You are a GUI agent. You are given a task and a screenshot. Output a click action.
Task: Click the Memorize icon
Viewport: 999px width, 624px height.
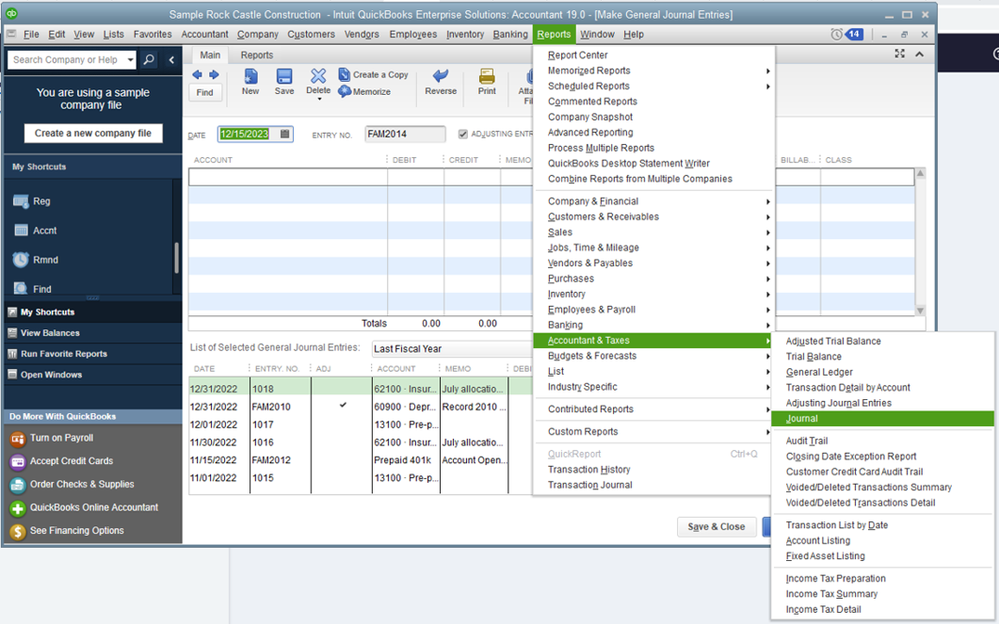coord(345,92)
